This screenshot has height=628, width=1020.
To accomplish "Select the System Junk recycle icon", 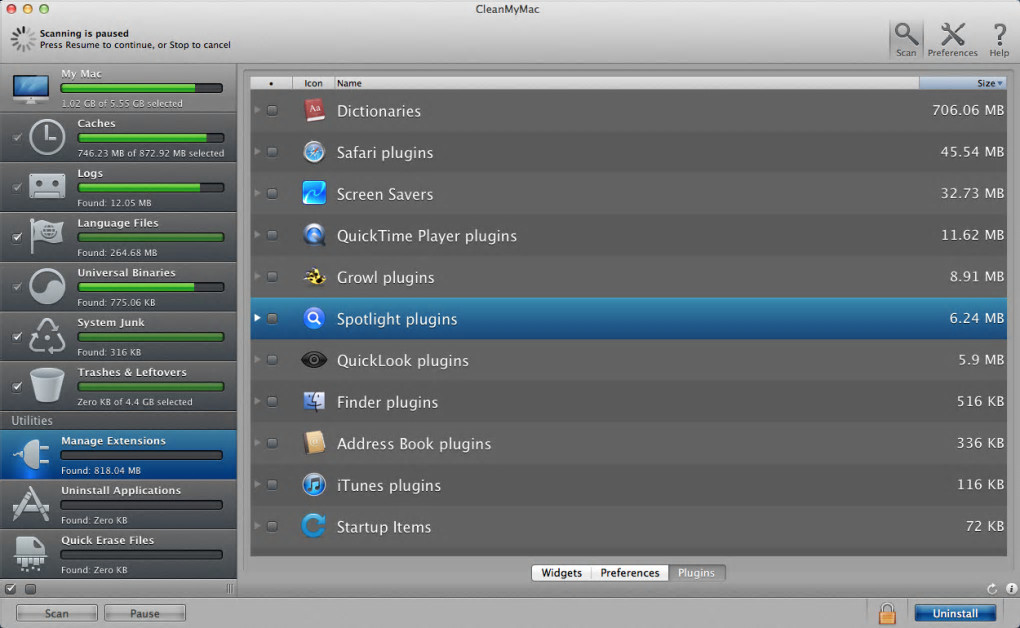I will 47,336.
